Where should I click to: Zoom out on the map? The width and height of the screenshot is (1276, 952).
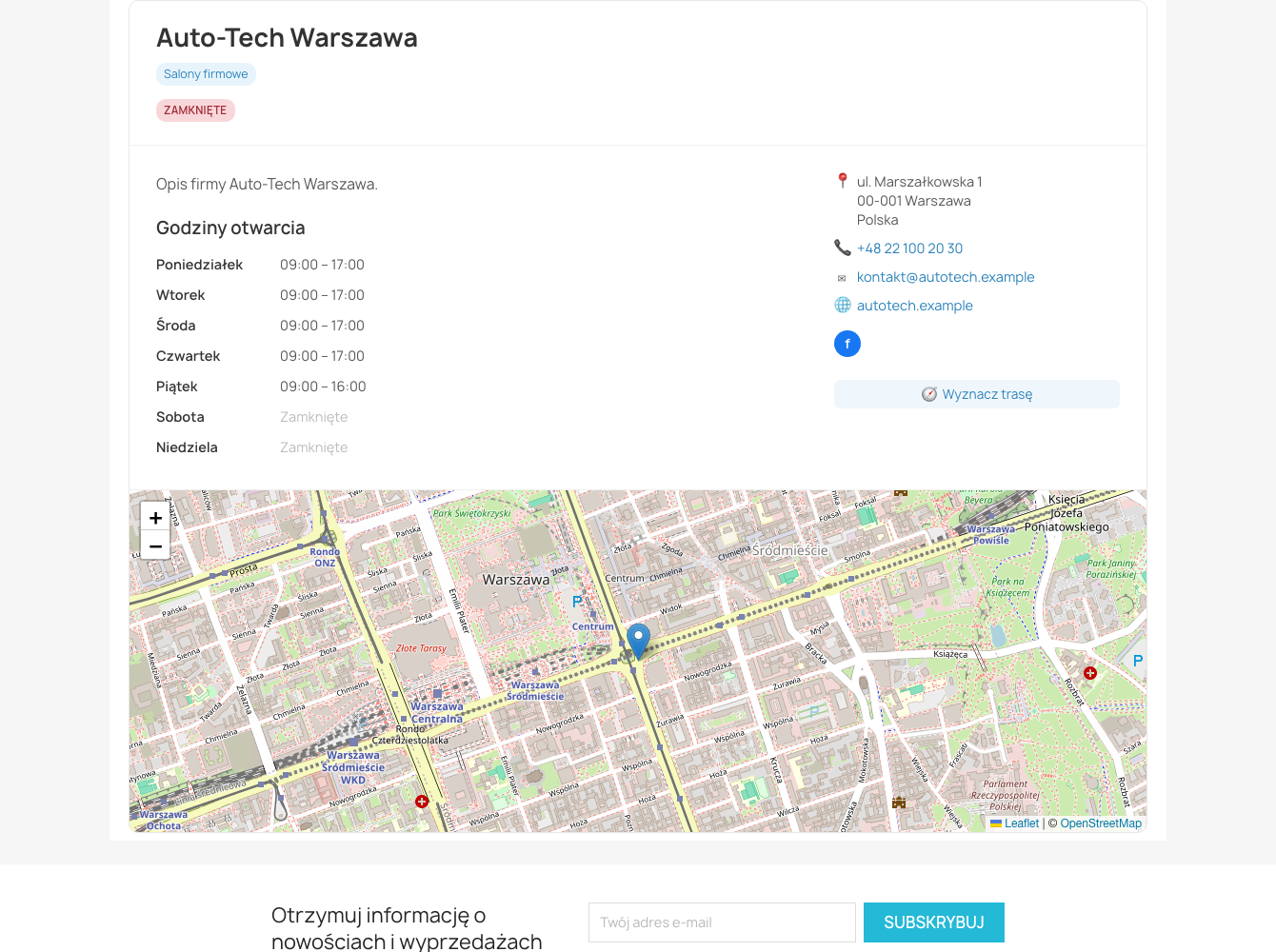pos(155,545)
